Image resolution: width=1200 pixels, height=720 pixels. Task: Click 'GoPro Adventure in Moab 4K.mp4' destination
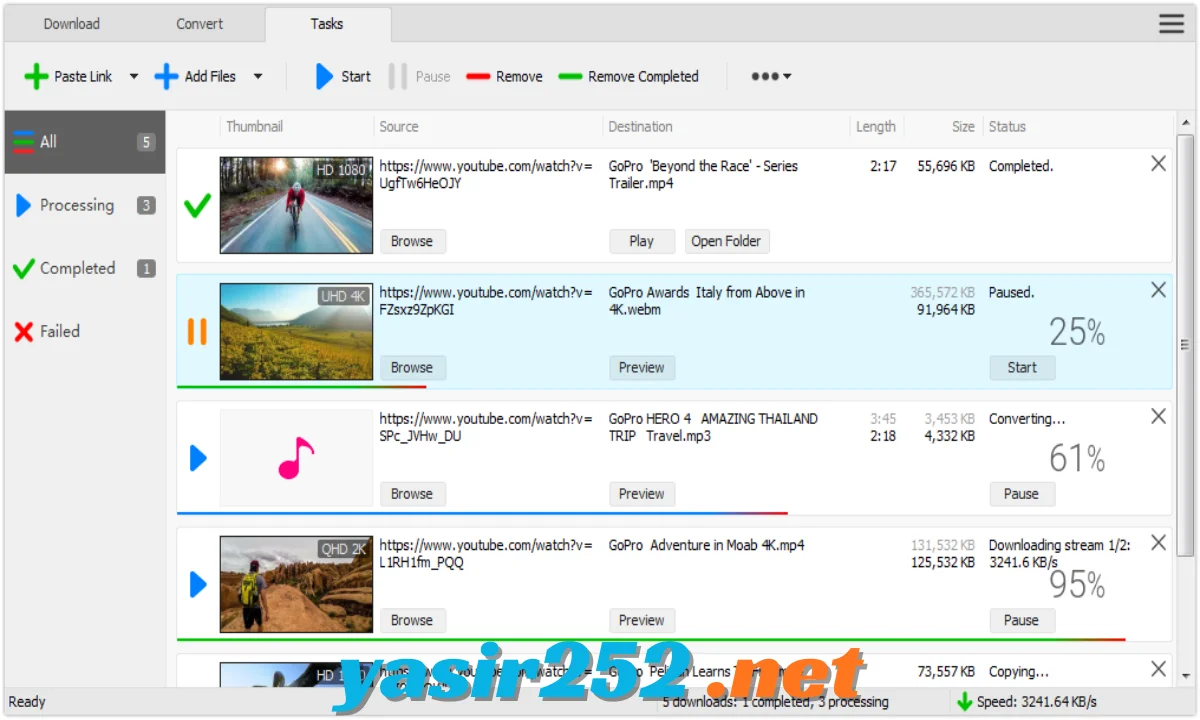706,545
